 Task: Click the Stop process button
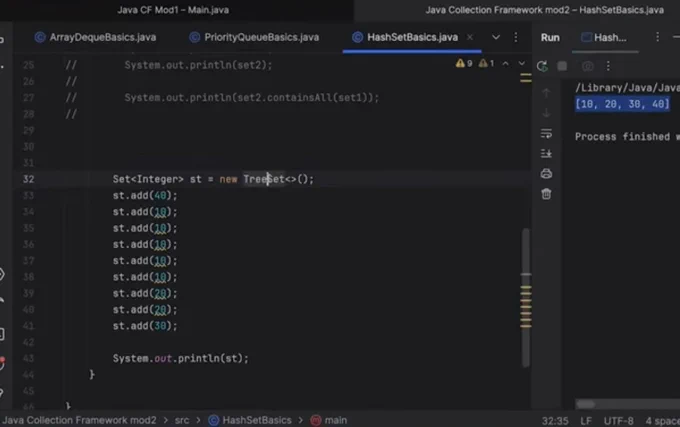[x=562, y=66]
